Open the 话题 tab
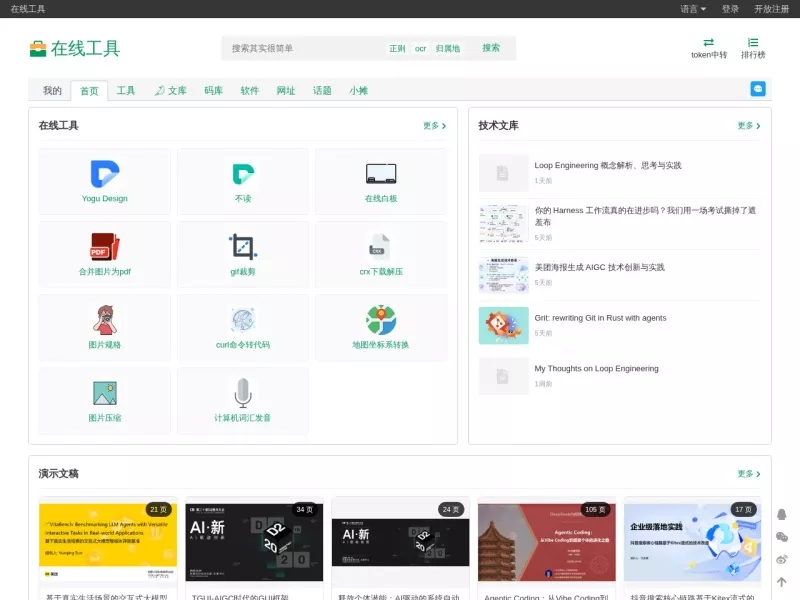Viewport: 800px width, 600px height. click(x=322, y=91)
